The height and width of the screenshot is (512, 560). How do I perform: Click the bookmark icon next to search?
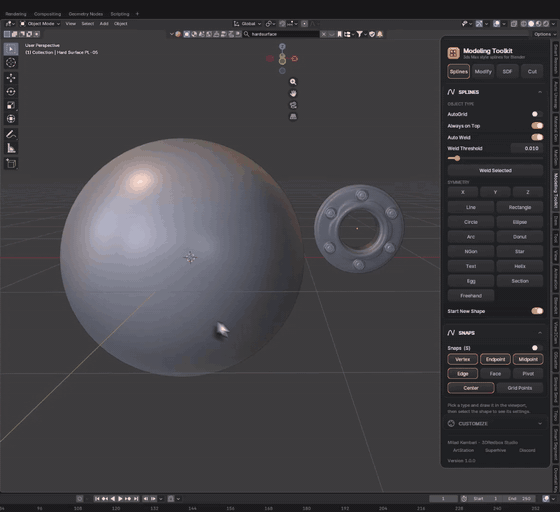(339, 34)
